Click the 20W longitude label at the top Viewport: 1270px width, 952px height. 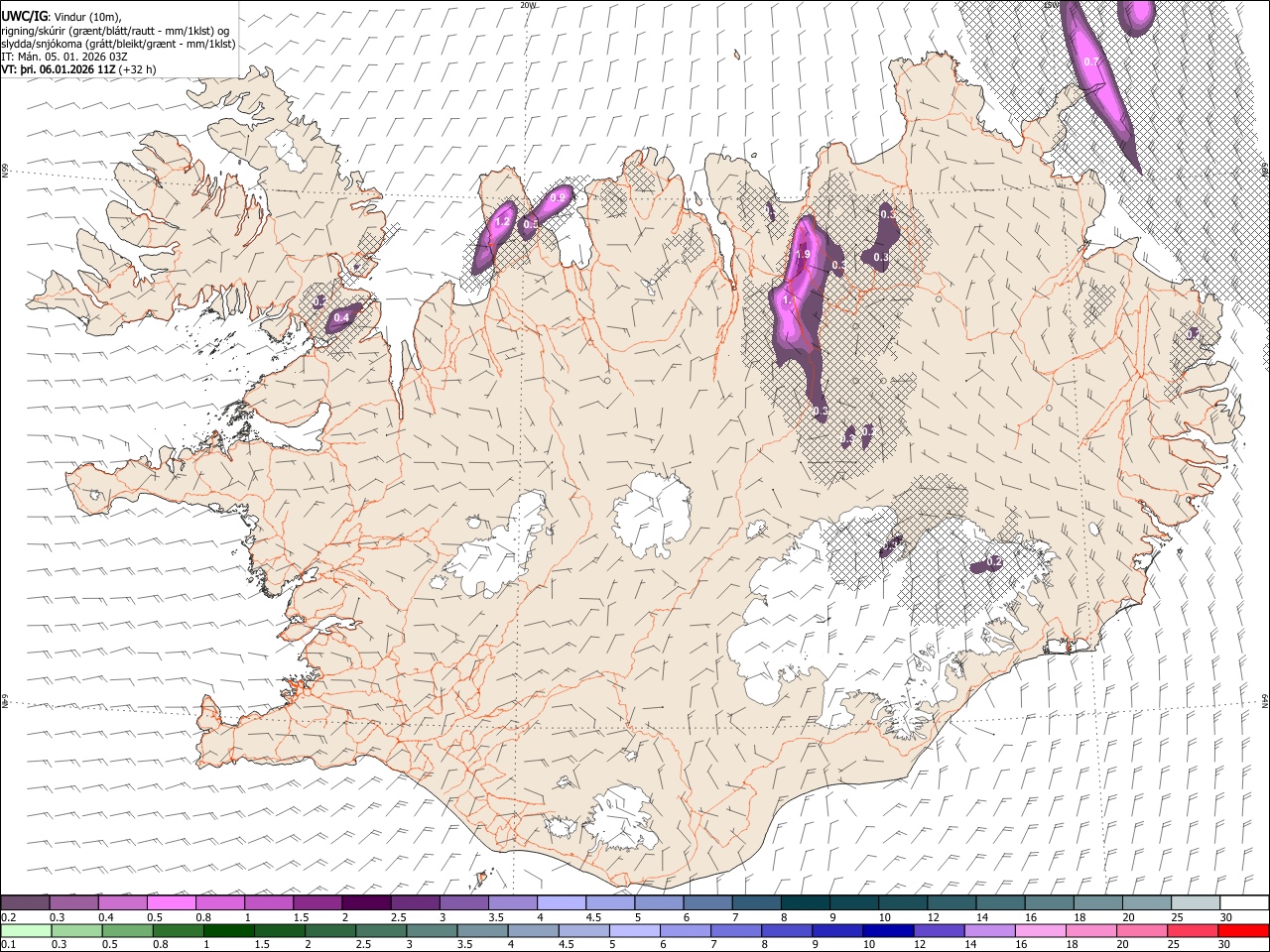(527, 5)
